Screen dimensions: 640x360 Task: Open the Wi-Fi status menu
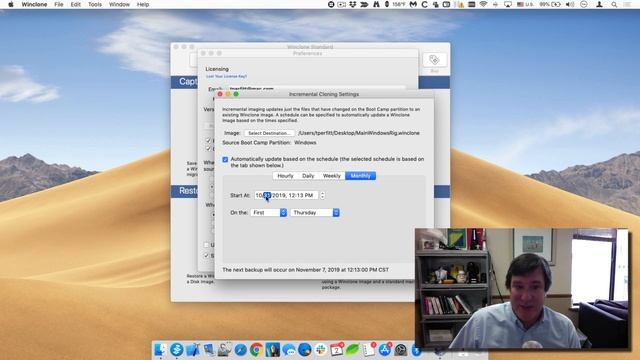click(483, 4)
